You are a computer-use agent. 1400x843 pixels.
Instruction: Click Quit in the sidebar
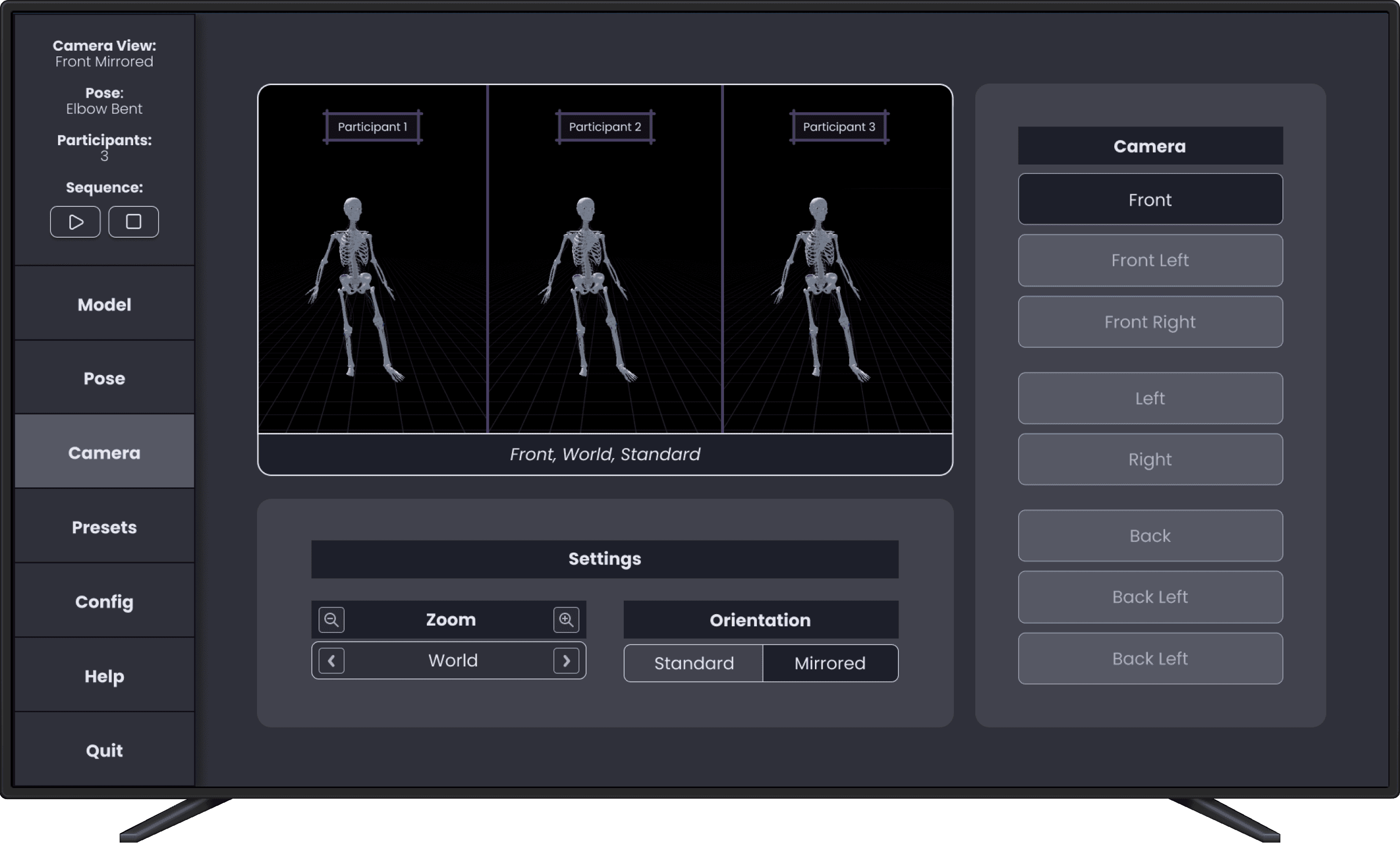104,751
